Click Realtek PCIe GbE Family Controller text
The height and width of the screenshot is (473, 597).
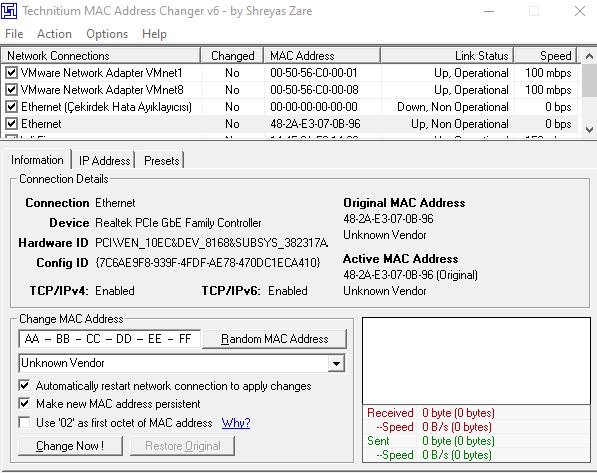point(178,223)
